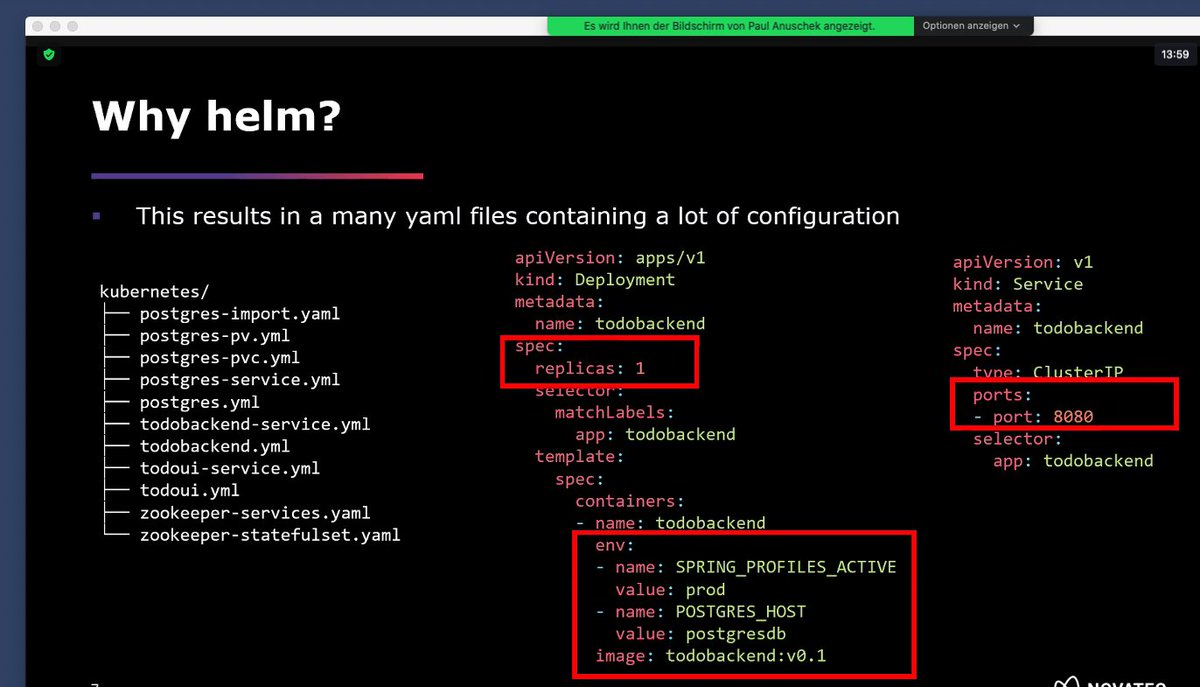Click the green screen sharing notification banner
The image size is (1200, 687).
tap(730, 26)
